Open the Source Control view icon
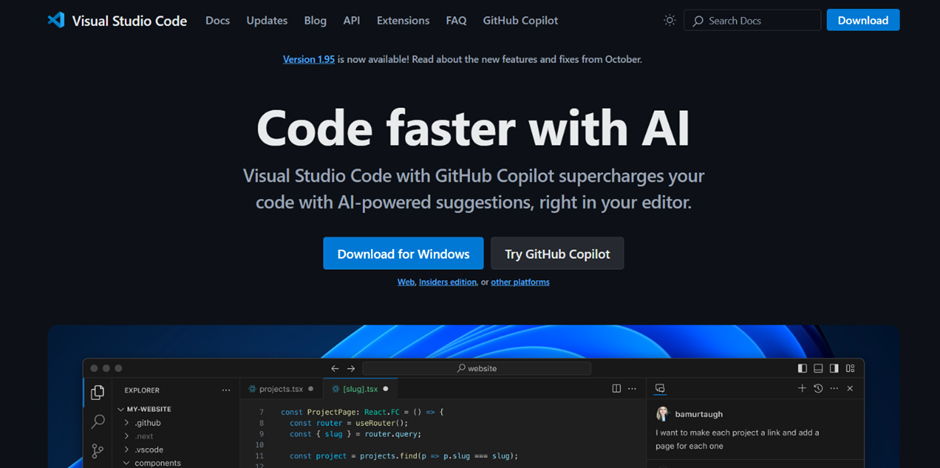This screenshot has height=468, width=940. (97, 451)
